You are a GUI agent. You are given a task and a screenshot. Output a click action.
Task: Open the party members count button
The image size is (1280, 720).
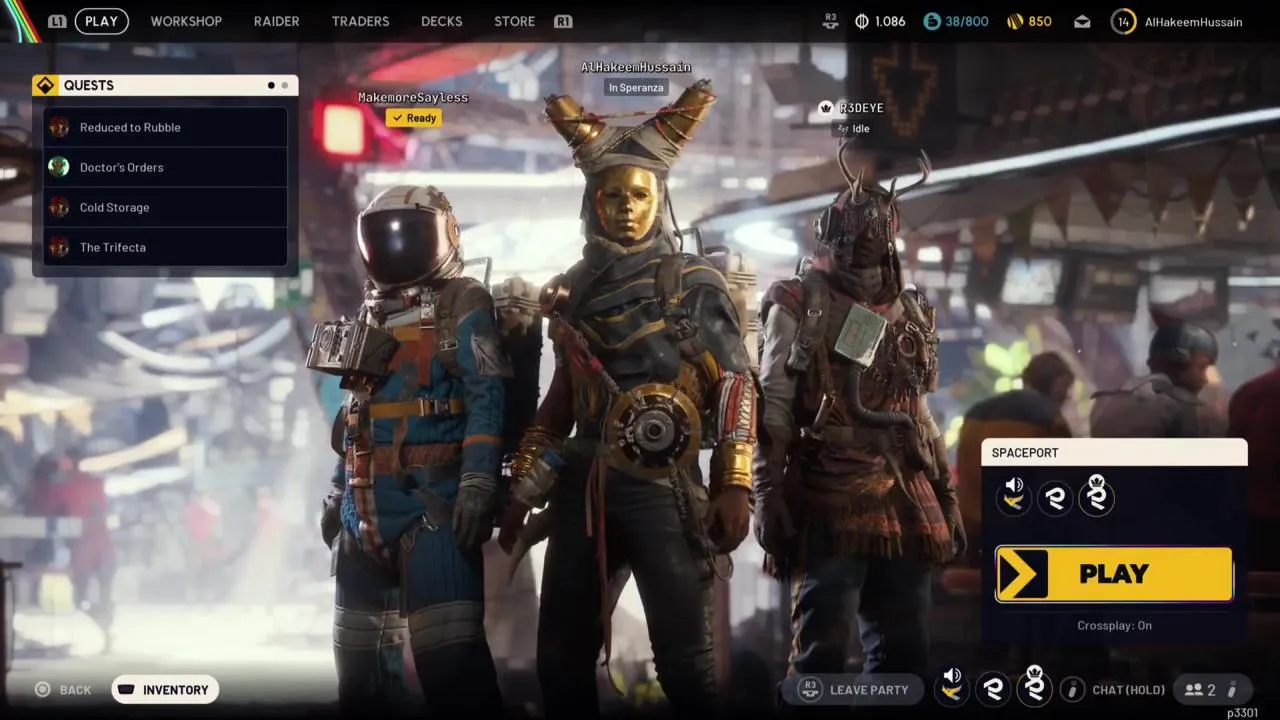pyautogui.click(x=1213, y=689)
